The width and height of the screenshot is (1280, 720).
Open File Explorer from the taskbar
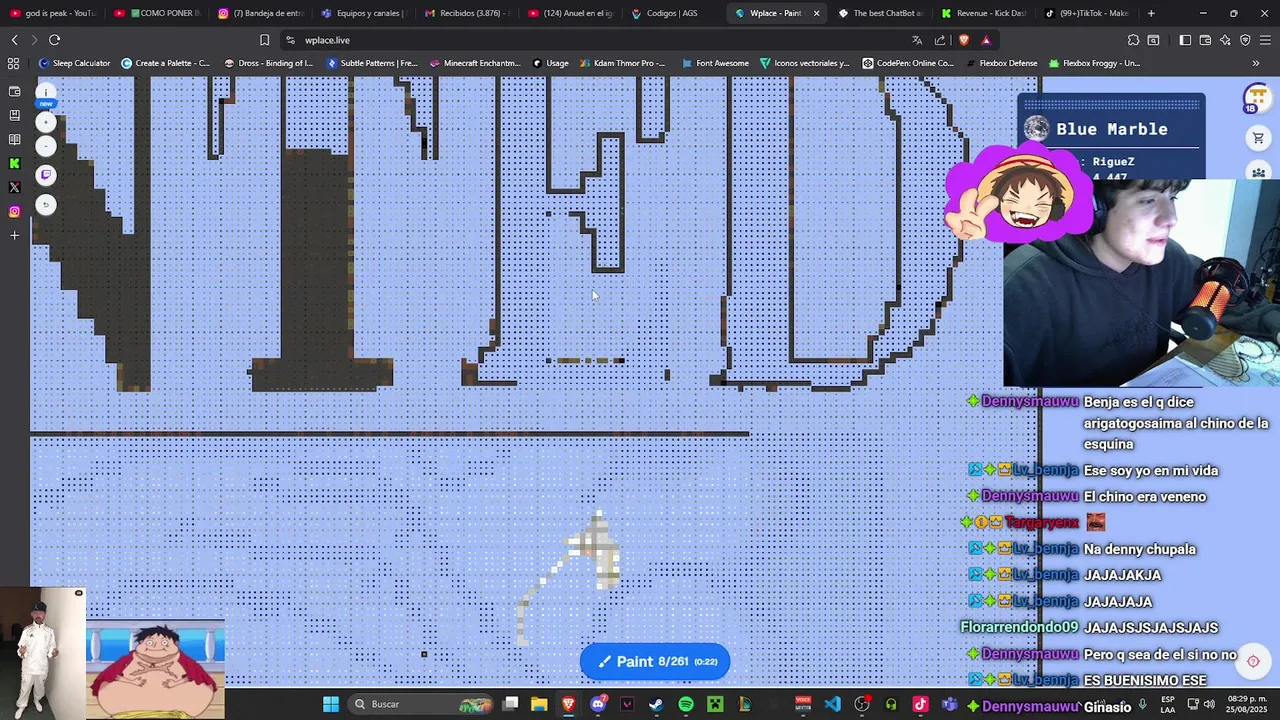pyautogui.click(x=539, y=704)
